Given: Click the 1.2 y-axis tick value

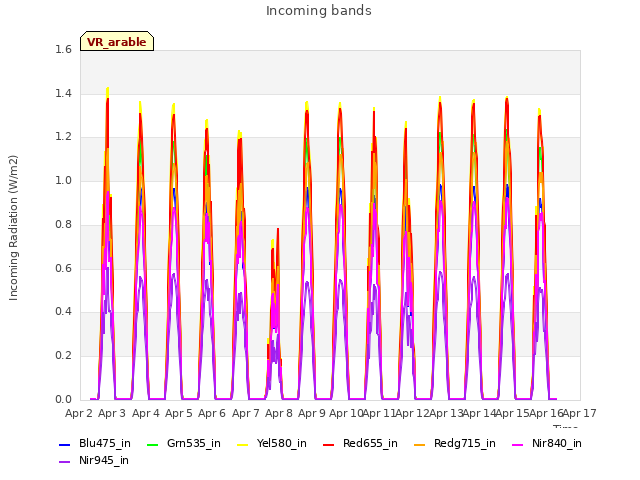Looking at the screenshot, I should click(63, 137).
